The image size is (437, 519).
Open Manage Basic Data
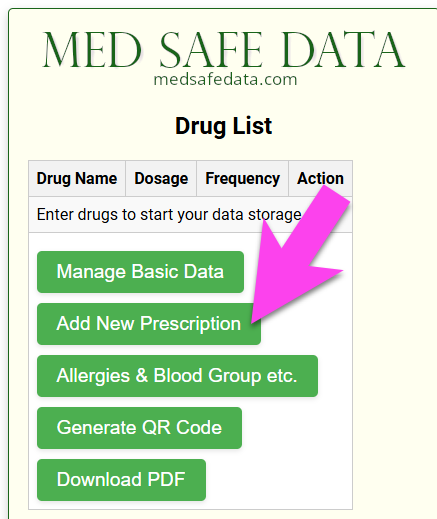click(140, 272)
